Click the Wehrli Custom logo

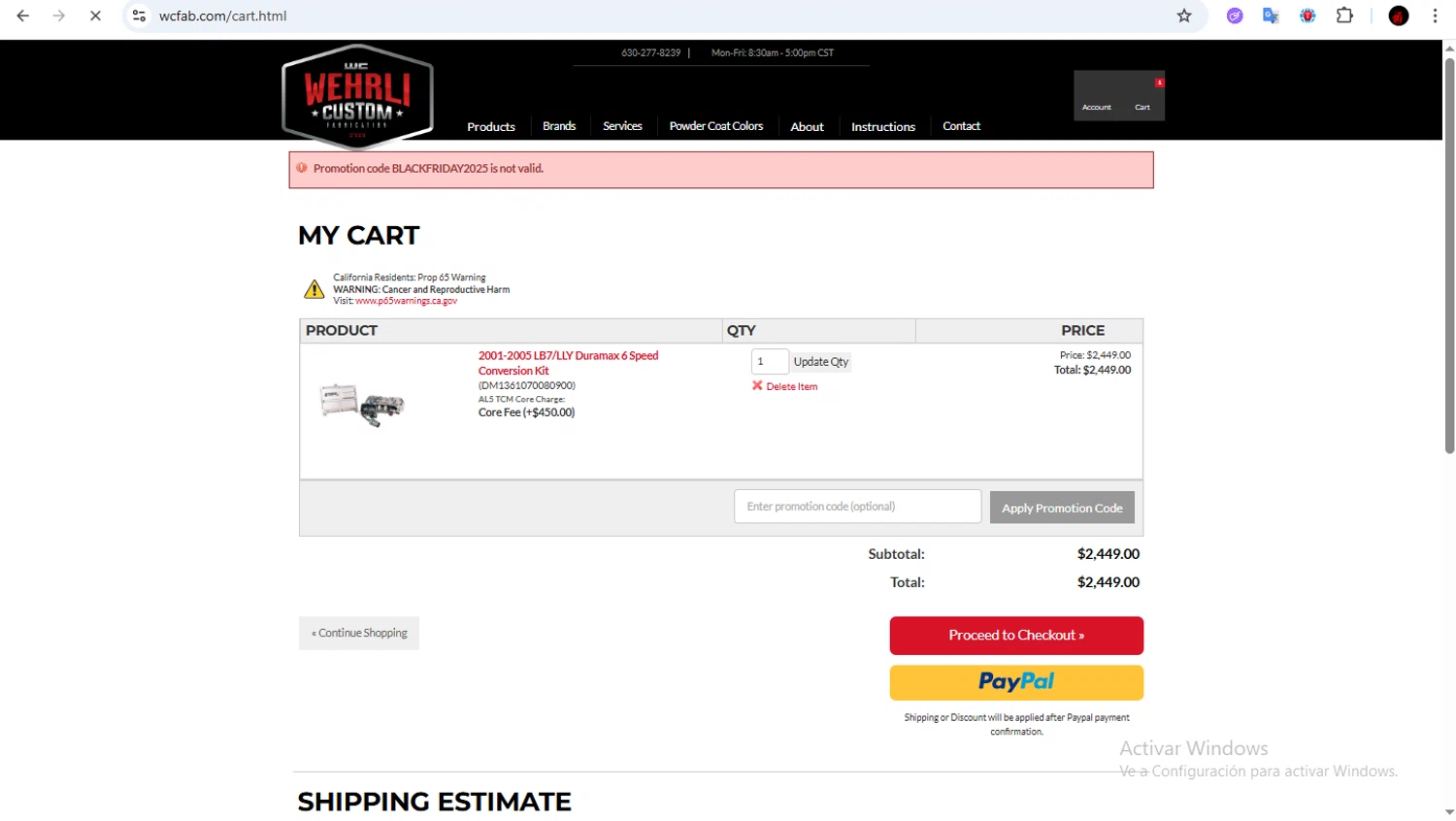click(x=357, y=96)
